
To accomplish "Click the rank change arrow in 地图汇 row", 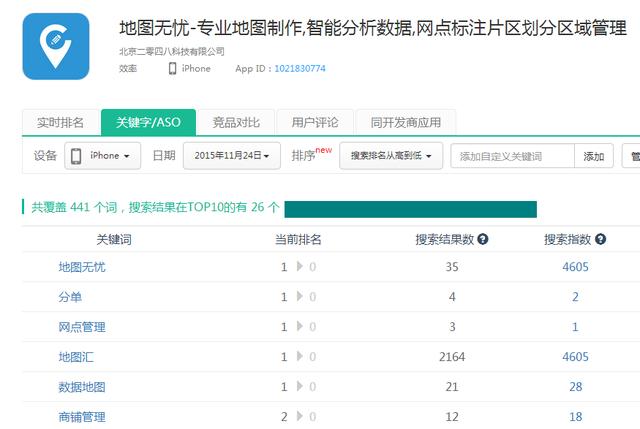I will [300, 356].
